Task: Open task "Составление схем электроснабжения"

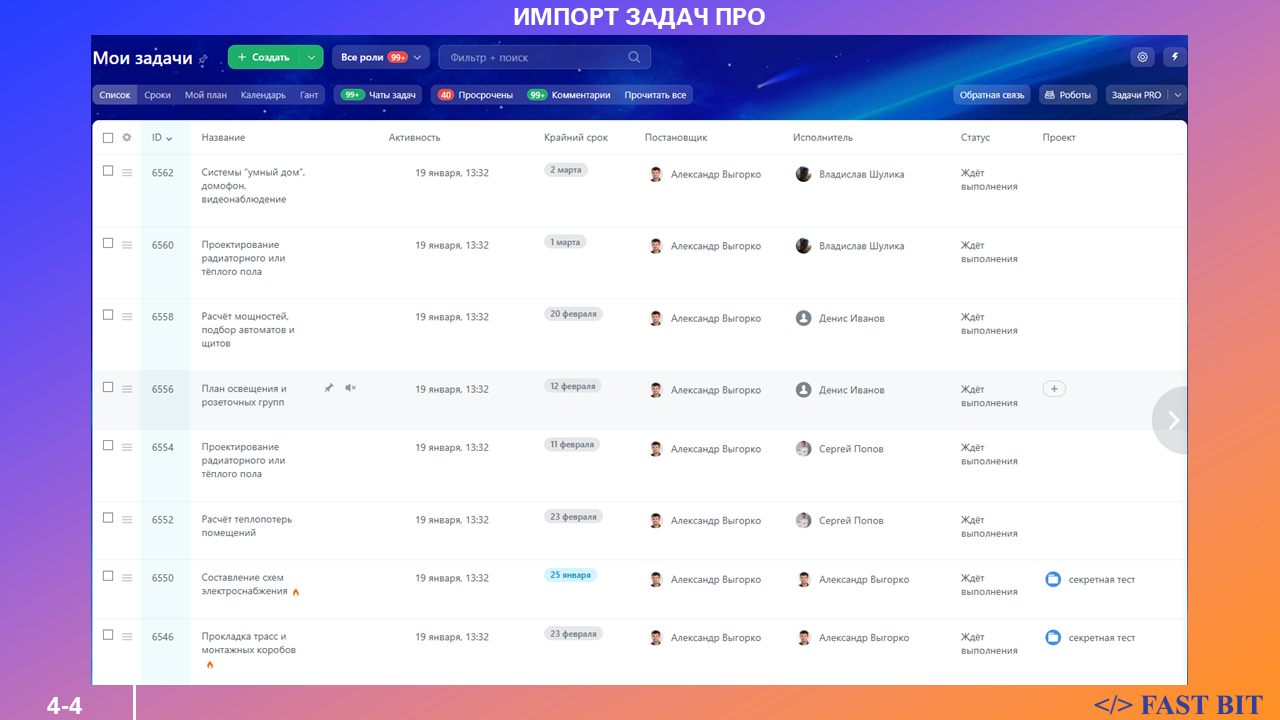Action: pyautogui.click(x=246, y=585)
